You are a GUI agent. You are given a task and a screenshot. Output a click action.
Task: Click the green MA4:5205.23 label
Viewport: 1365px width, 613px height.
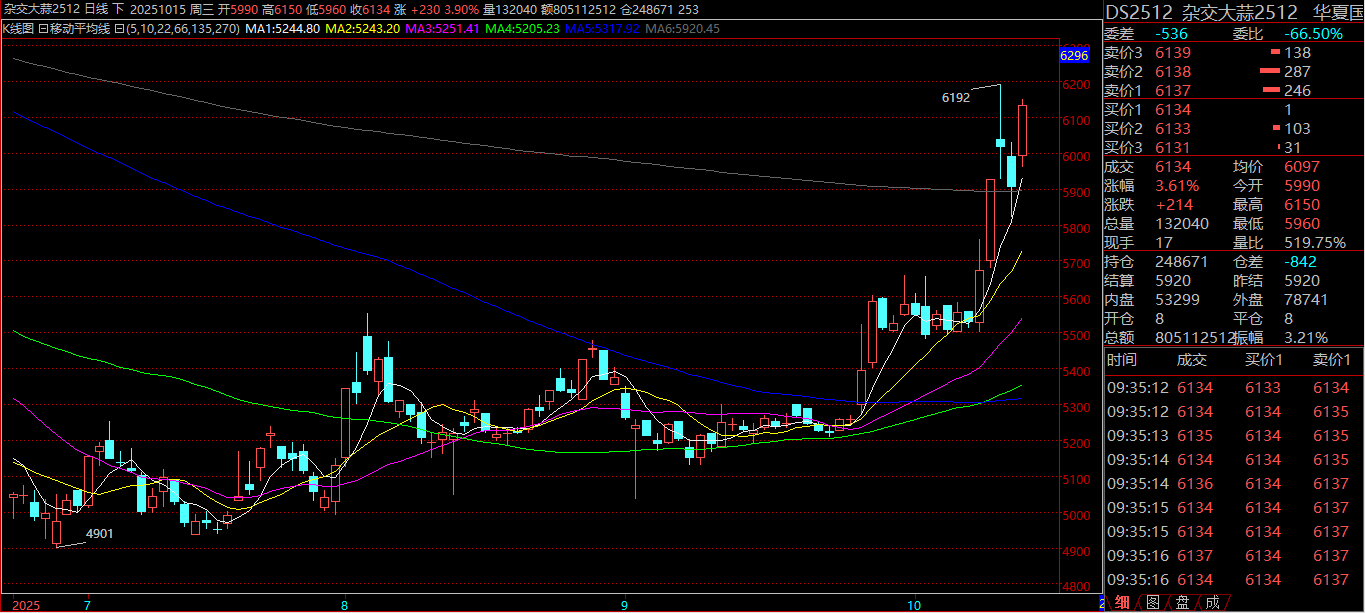coord(521,29)
